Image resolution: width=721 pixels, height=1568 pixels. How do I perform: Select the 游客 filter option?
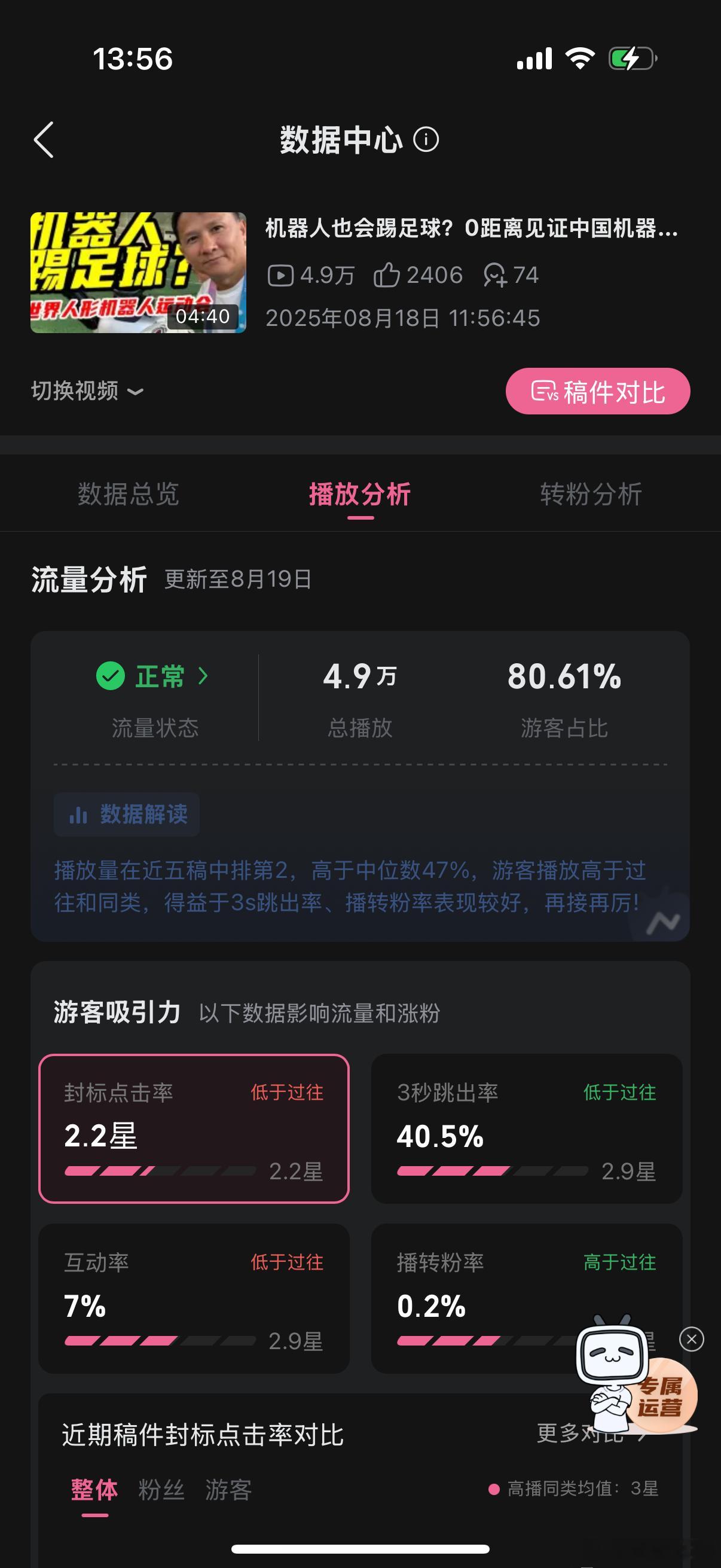tap(228, 1490)
